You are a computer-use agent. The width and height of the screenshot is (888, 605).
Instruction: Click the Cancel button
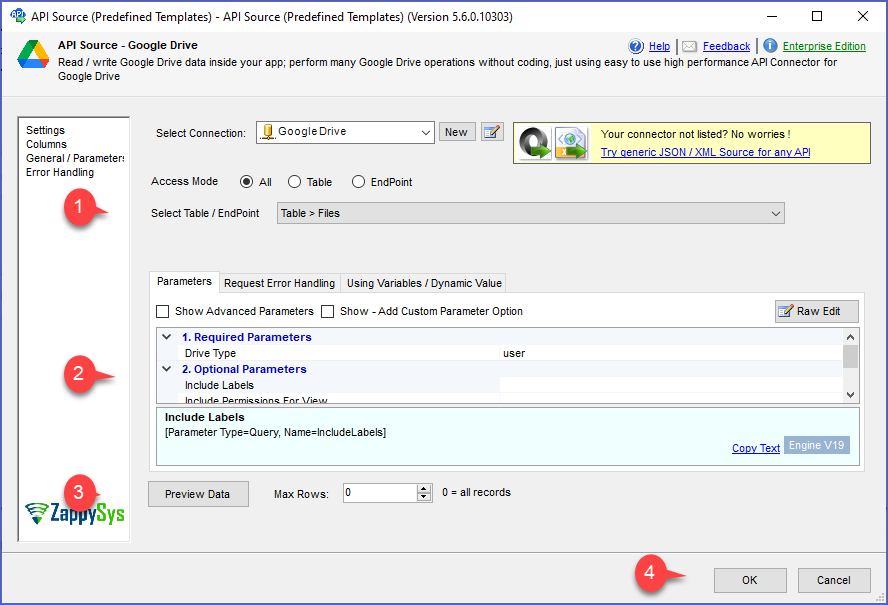pos(834,580)
